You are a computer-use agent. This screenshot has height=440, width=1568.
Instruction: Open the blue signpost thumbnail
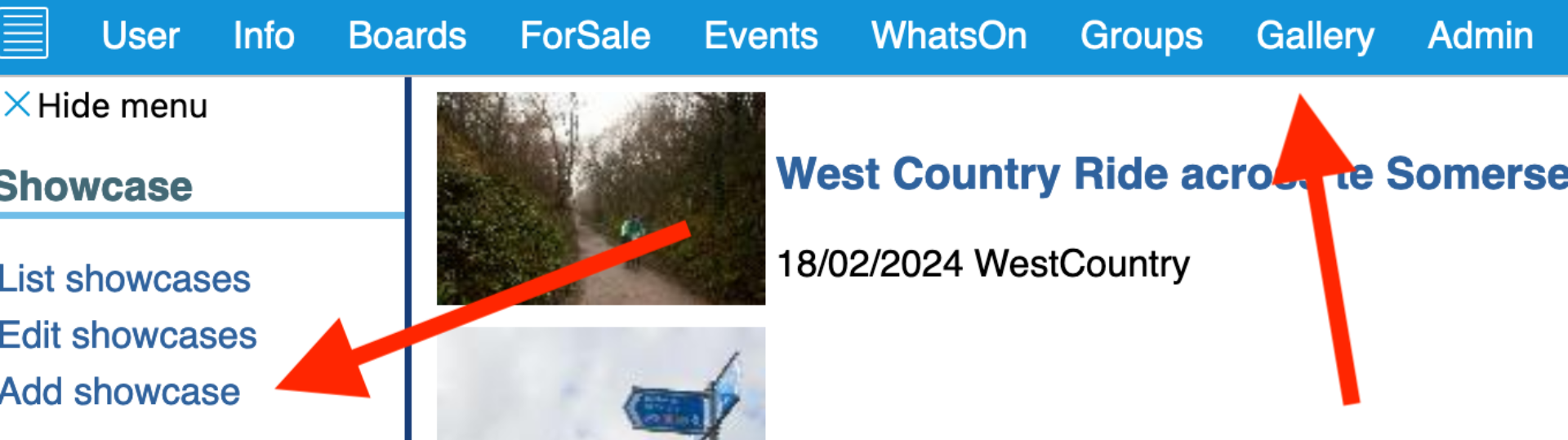[x=601, y=384]
